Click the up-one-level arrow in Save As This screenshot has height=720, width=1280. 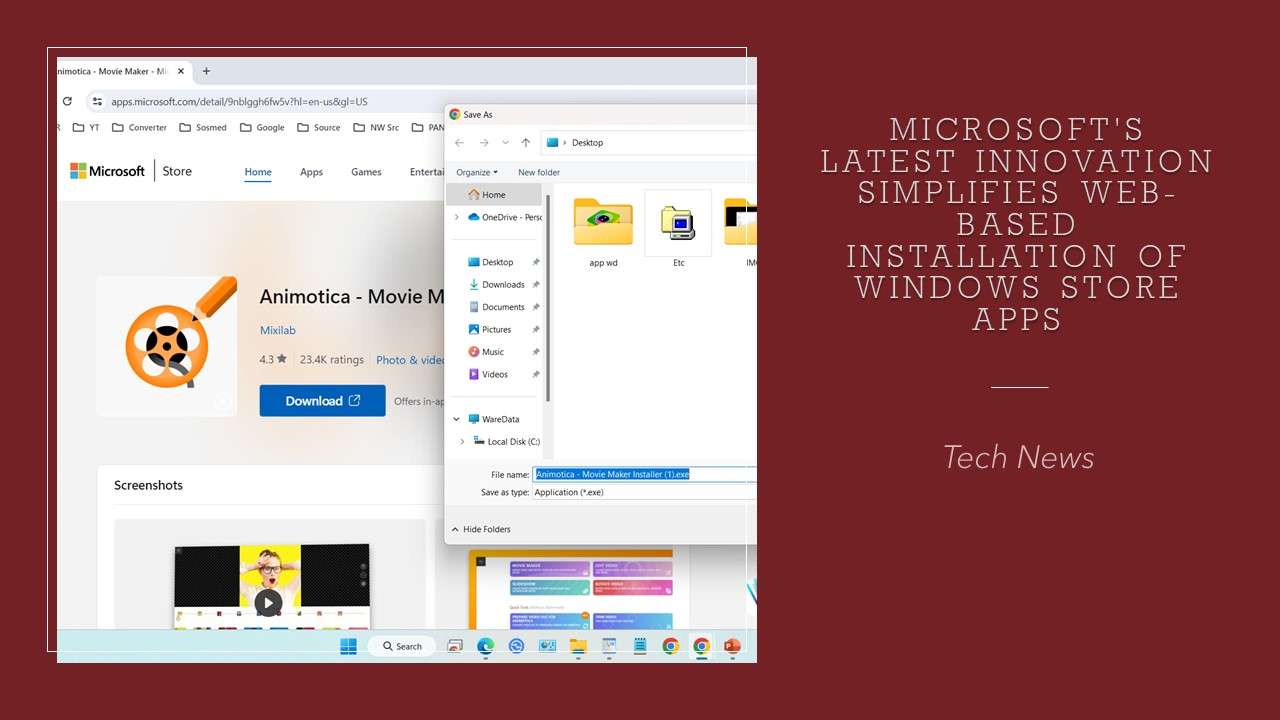[x=524, y=142]
